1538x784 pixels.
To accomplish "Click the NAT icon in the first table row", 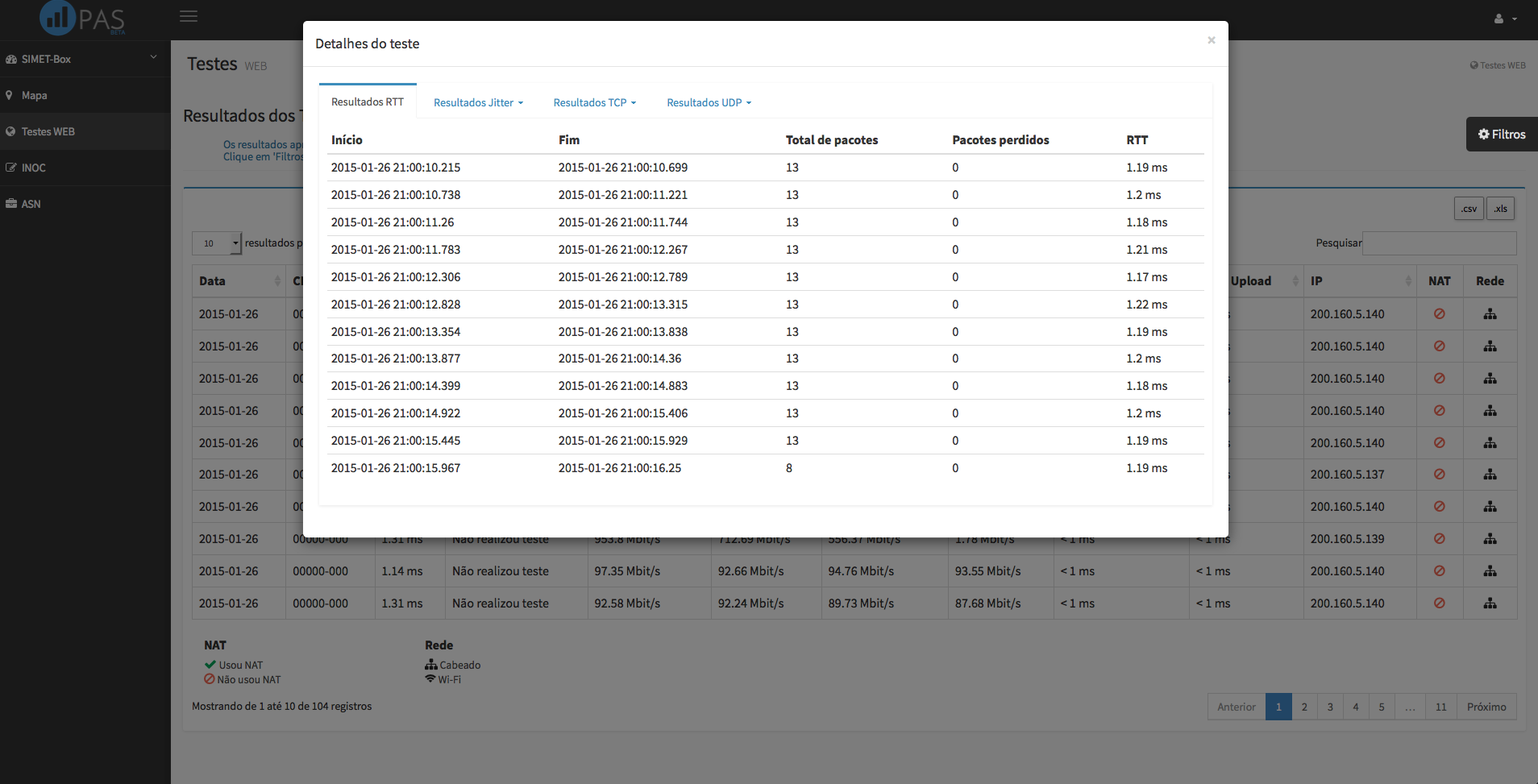I will click(1439, 314).
